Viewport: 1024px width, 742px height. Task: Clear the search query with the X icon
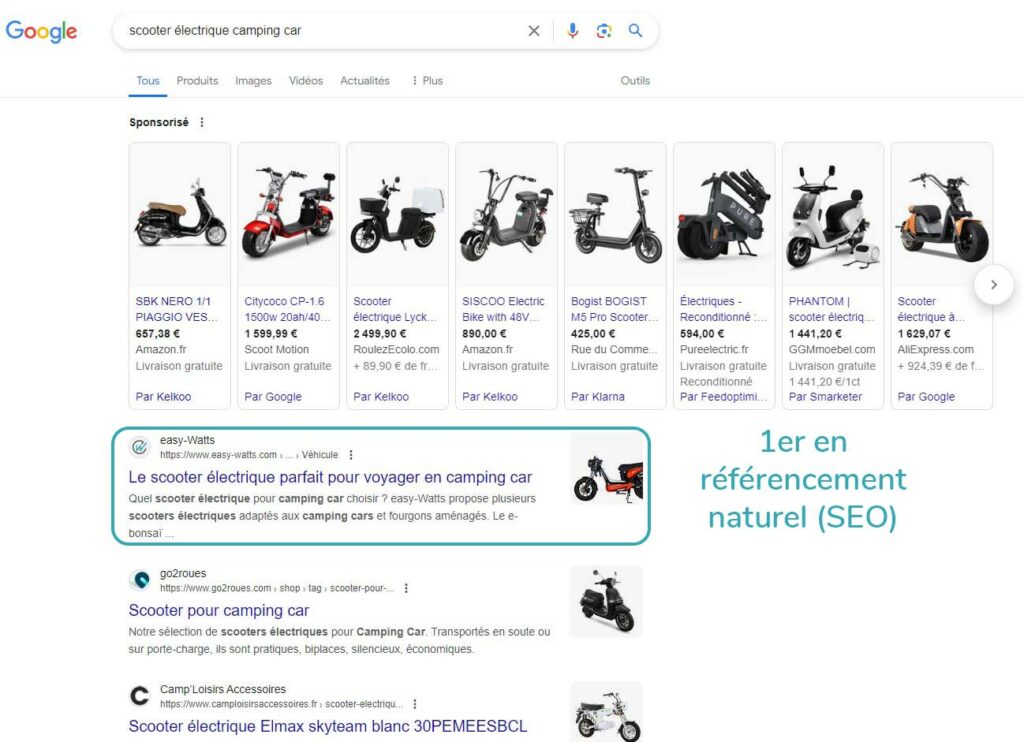[x=534, y=31]
